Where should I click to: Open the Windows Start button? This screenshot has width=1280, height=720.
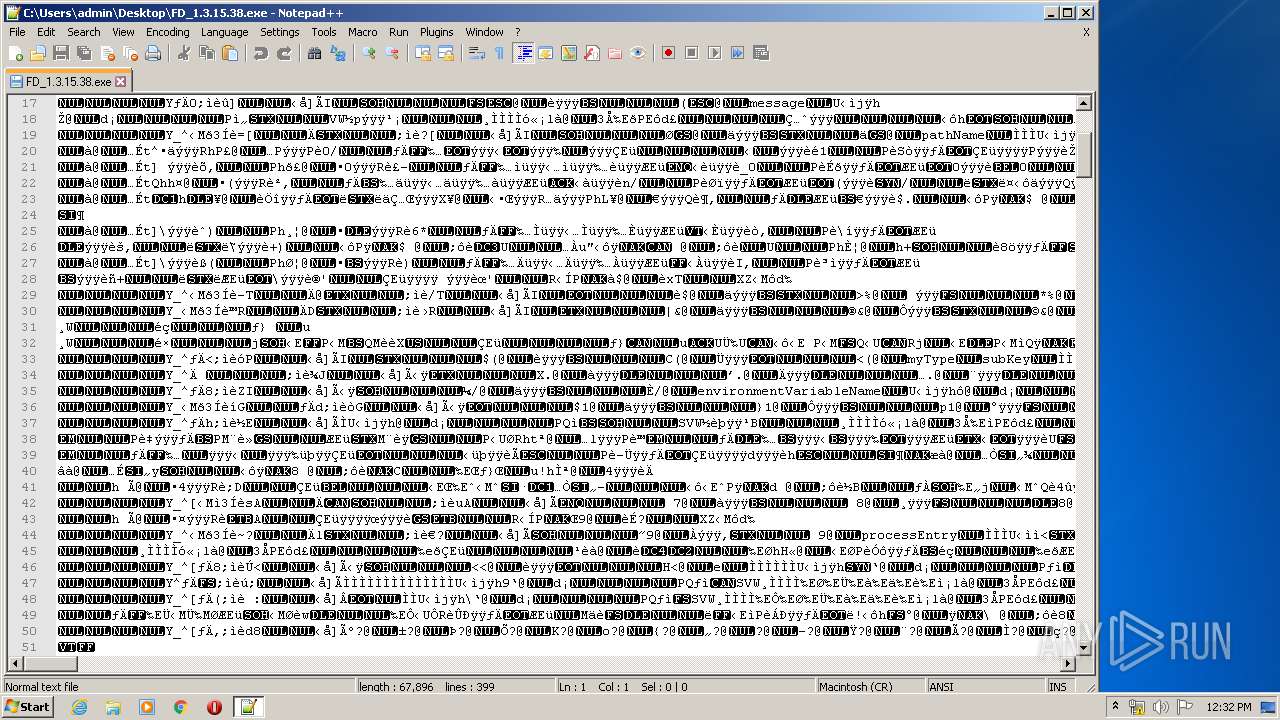point(28,707)
